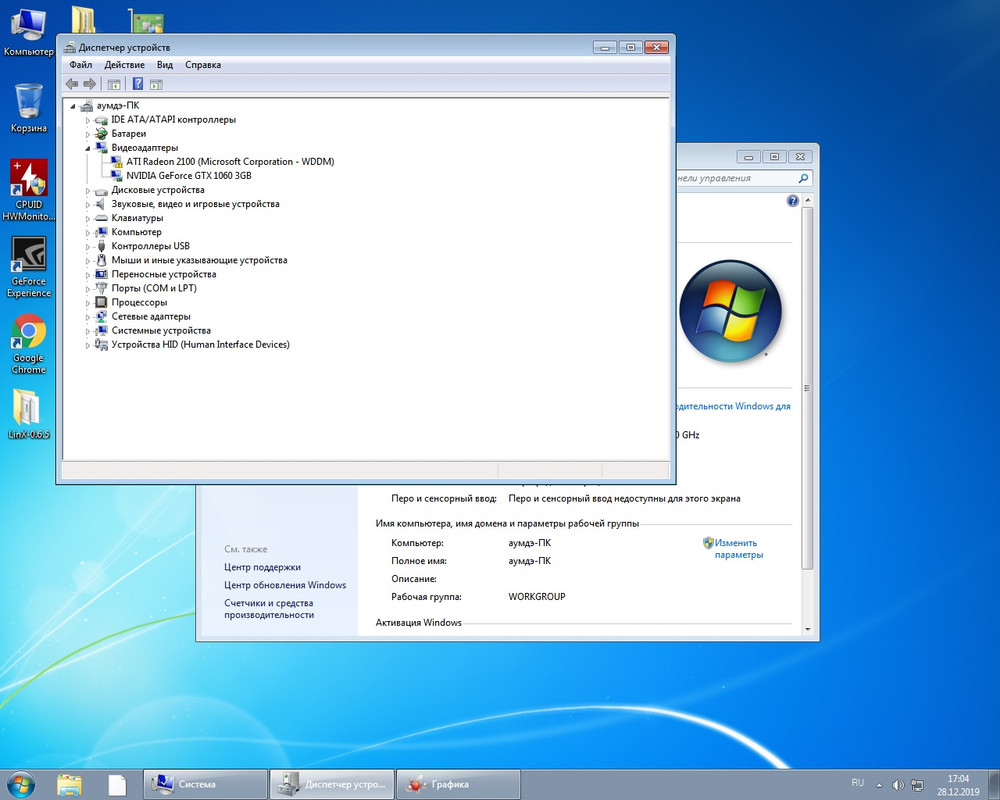Click the Системные устройства icon

coord(101,330)
